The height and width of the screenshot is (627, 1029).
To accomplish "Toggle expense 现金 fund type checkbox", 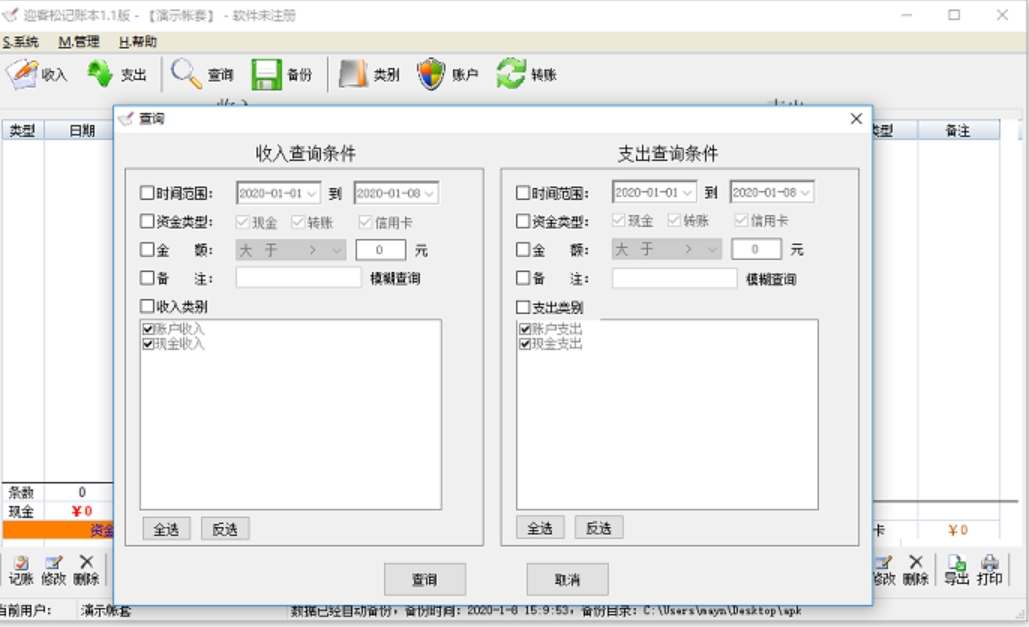I will (x=618, y=220).
